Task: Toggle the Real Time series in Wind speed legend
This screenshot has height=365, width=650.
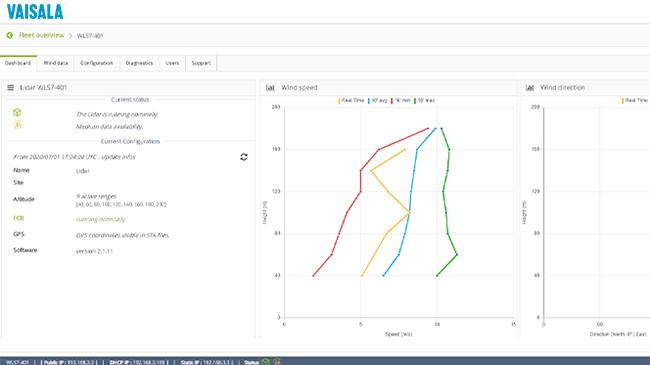Action: coord(351,100)
